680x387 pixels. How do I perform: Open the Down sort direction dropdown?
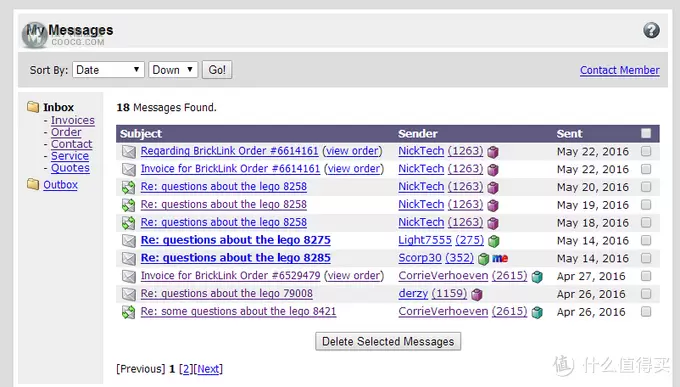point(173,70)
